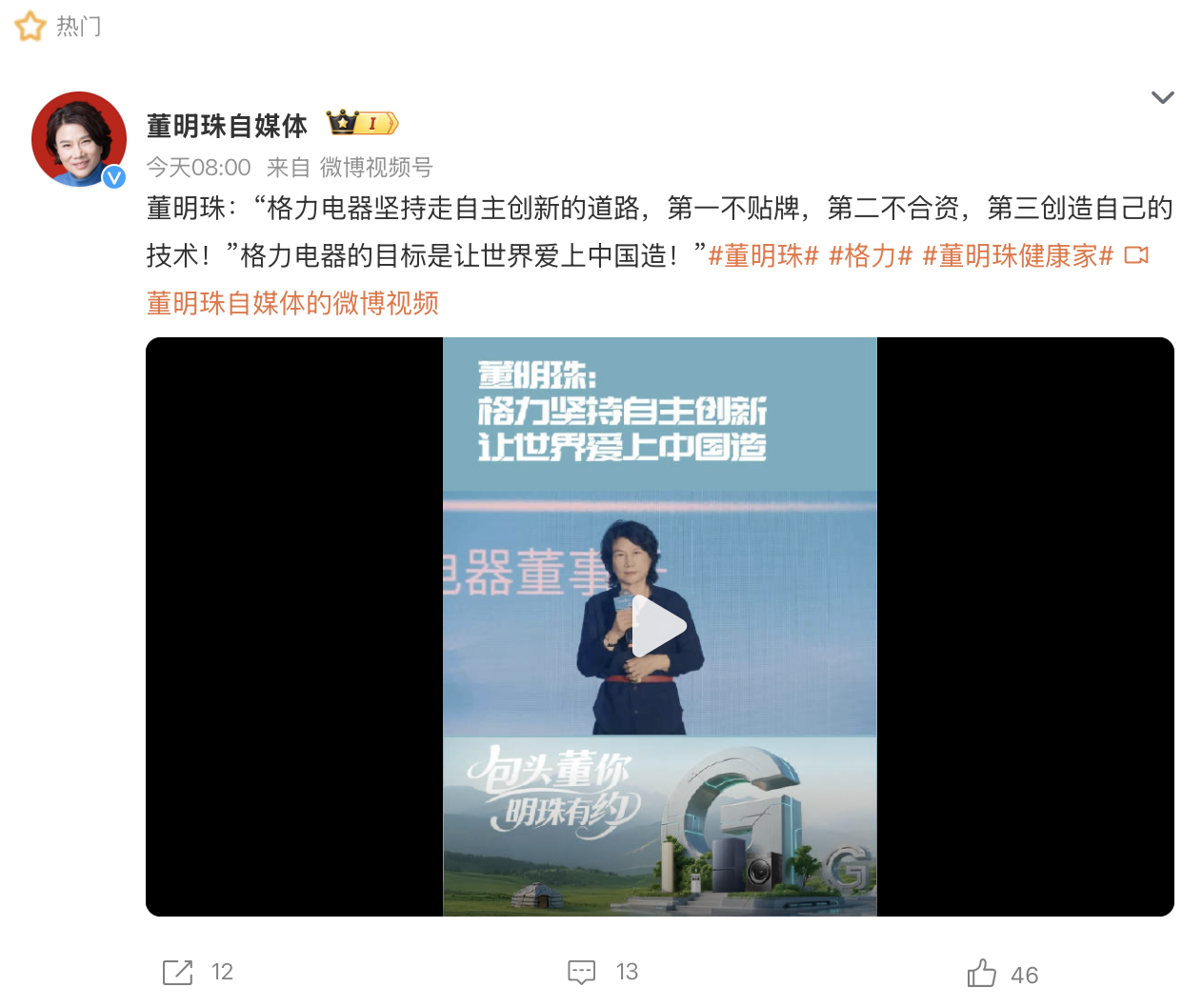Click the video camera icon after hashtags

click(1136, 255)
